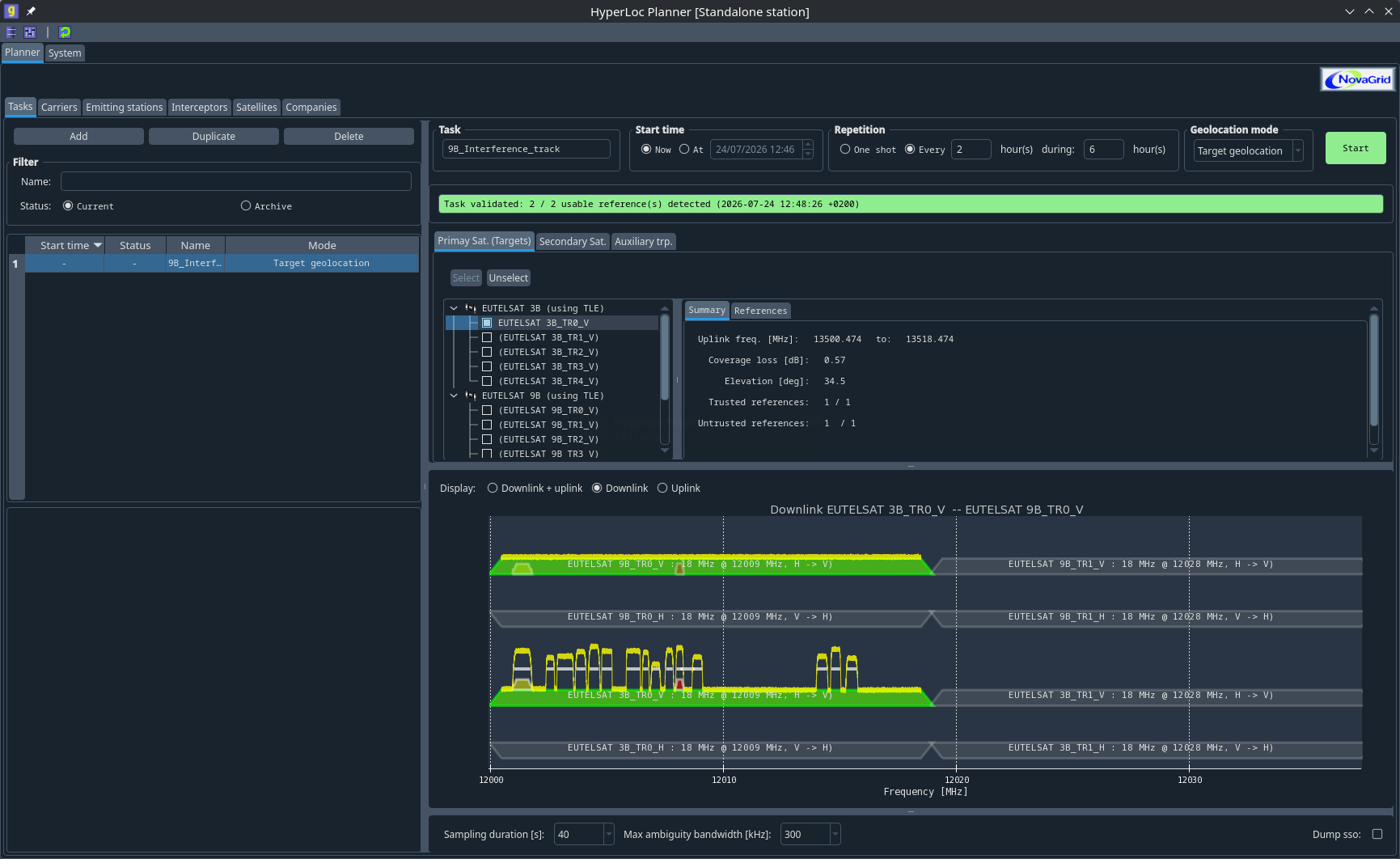The width and height of the screenshot is (1400, 868).
Task: Click the start date-time stepper arrows
Action: coord(808,149)
